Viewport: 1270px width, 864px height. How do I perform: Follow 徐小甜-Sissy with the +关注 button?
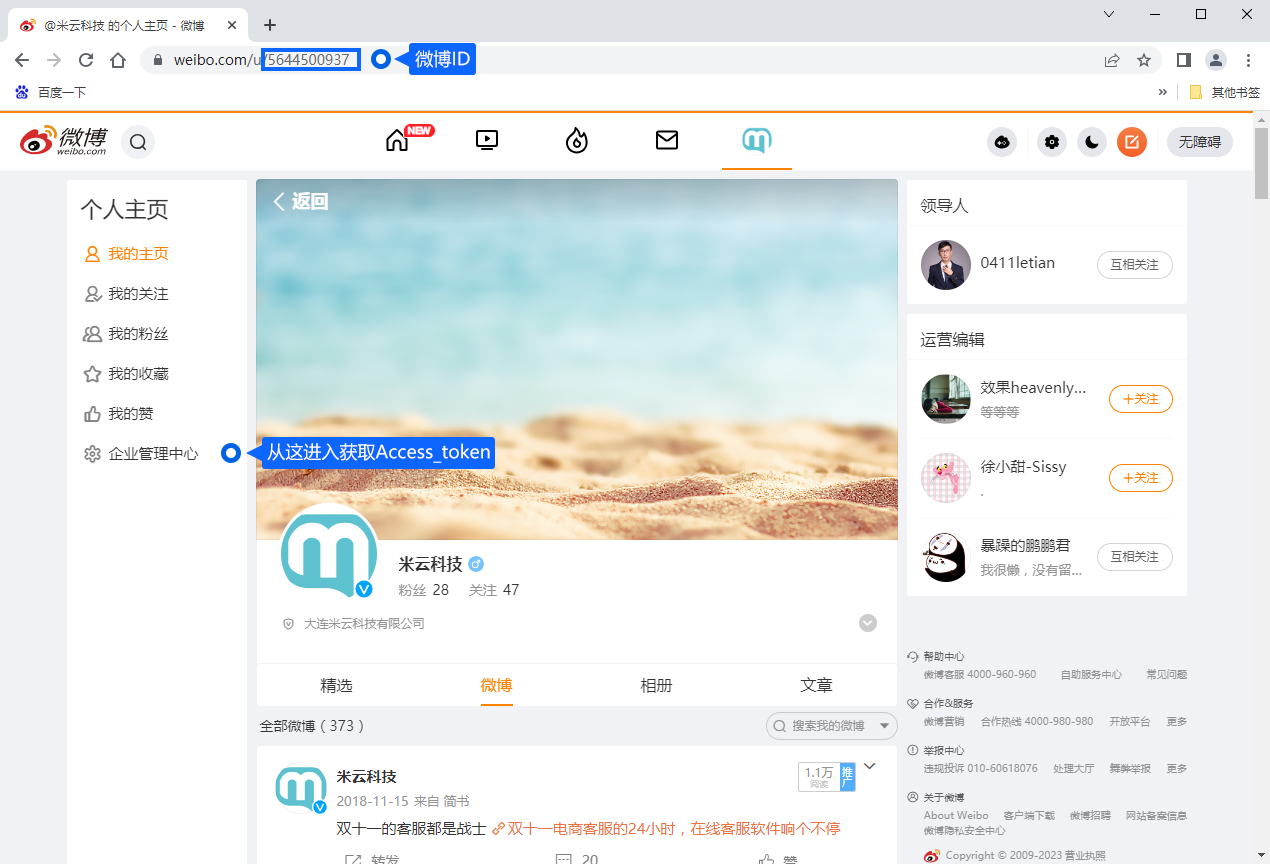1141,478
